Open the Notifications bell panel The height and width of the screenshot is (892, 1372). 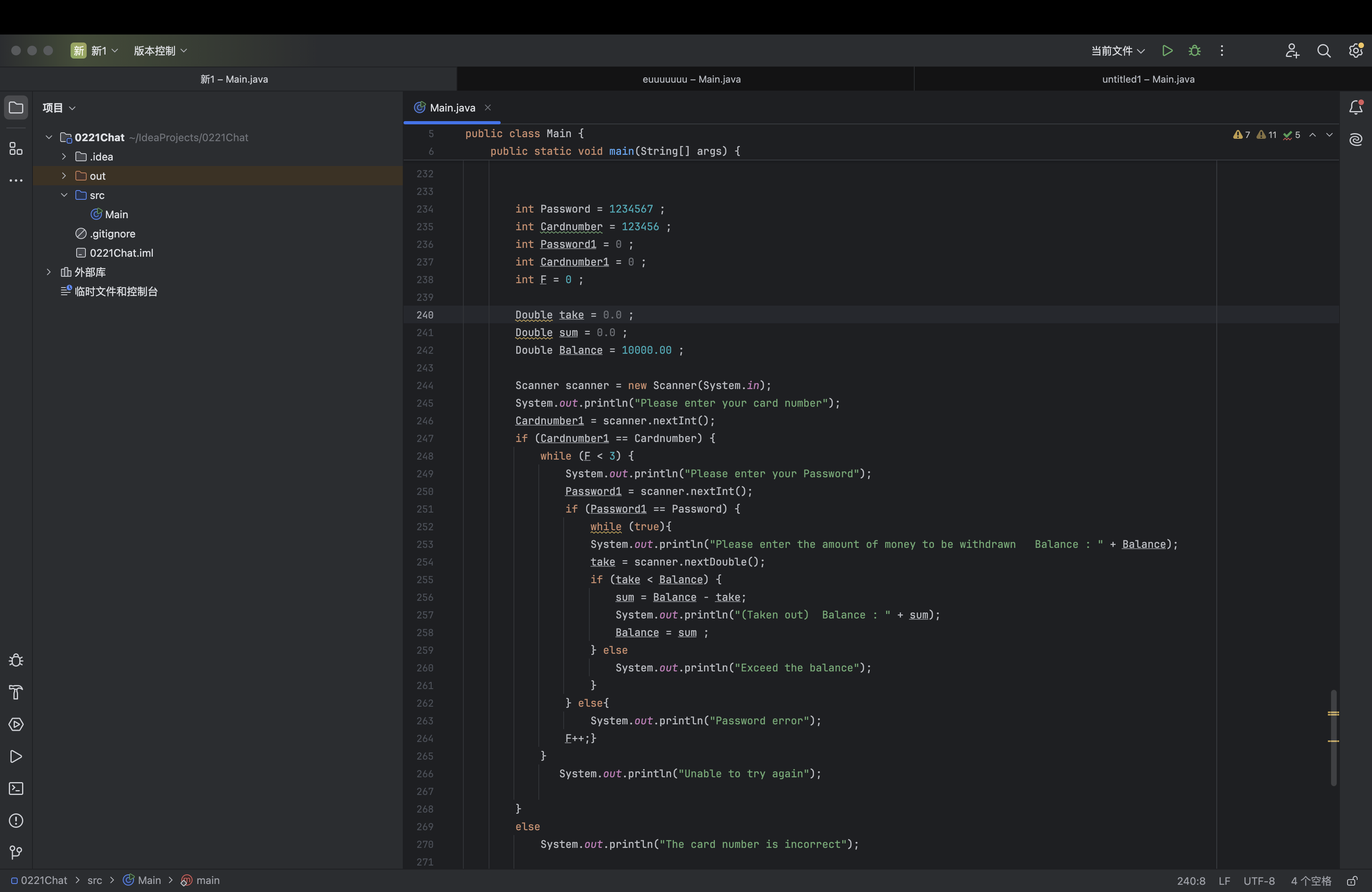coord(1355,108)
